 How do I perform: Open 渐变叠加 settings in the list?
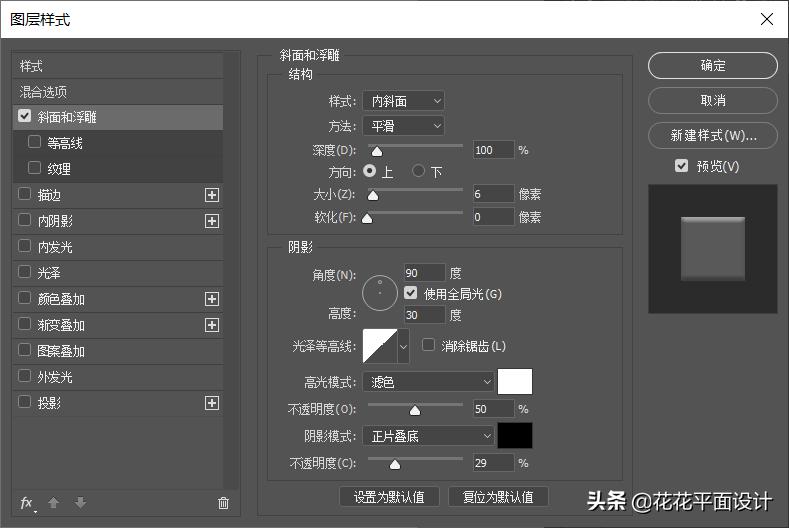point(61,325)
